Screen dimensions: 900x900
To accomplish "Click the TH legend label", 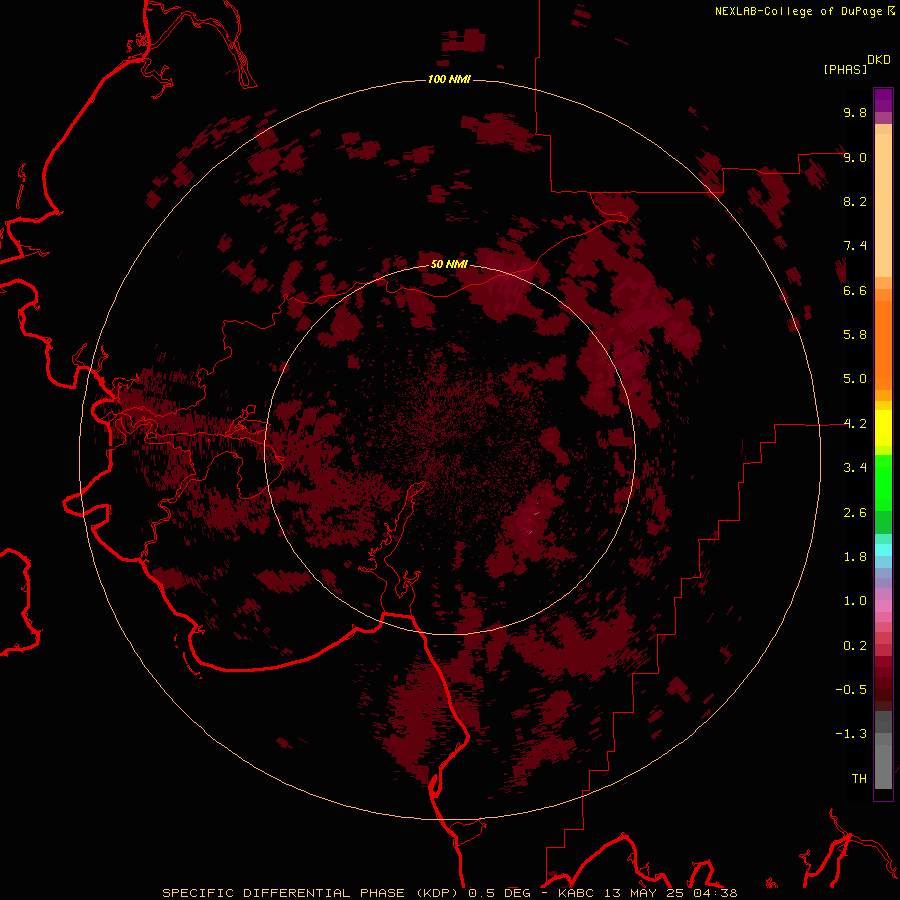I will [x=859, y=779].
